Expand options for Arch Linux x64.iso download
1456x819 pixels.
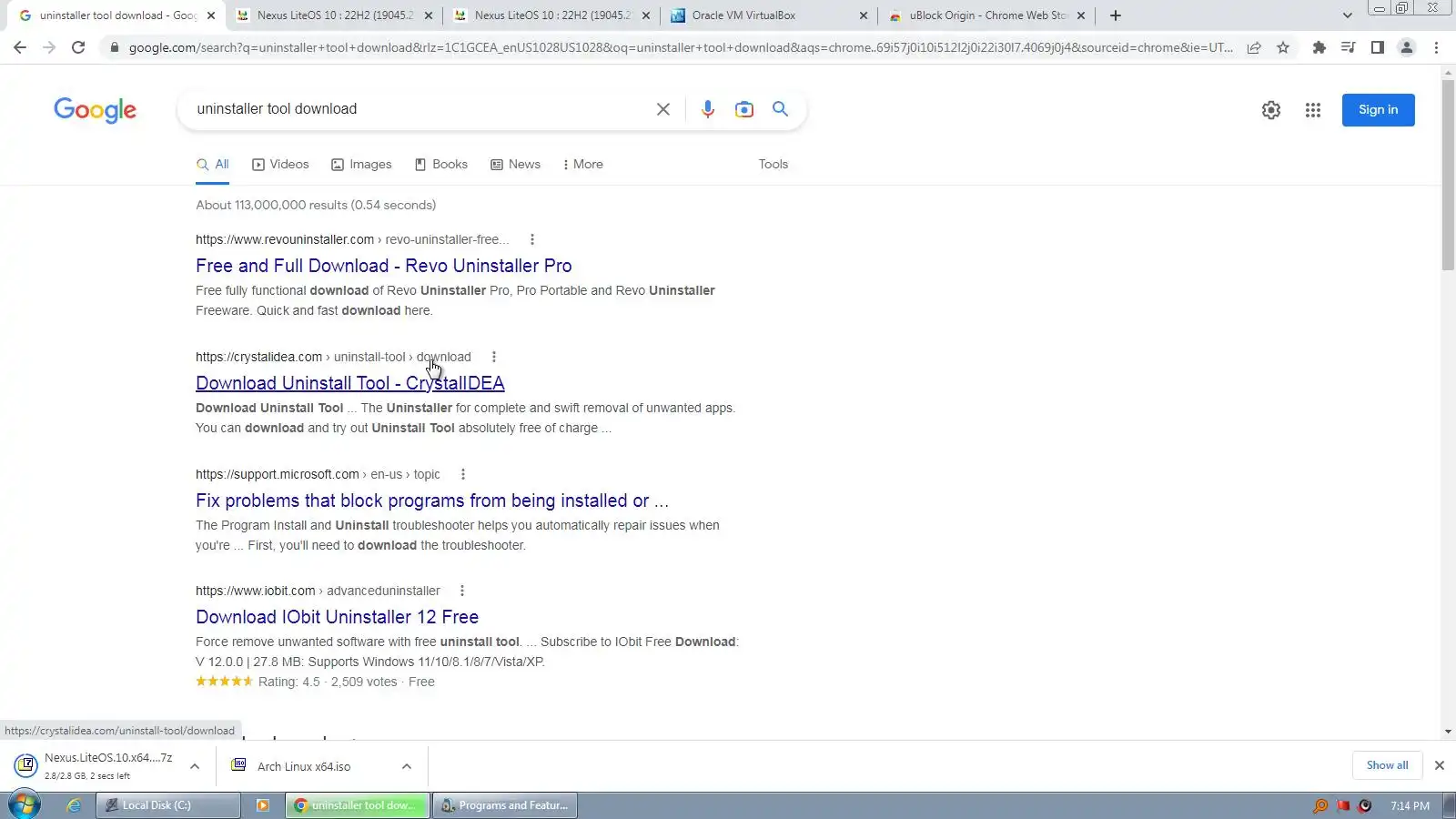(x=407, y=766)
